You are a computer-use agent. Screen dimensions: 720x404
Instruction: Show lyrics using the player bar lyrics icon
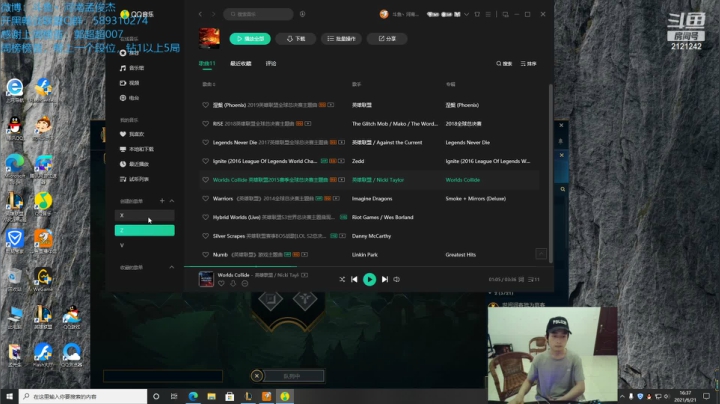[521, 279]
